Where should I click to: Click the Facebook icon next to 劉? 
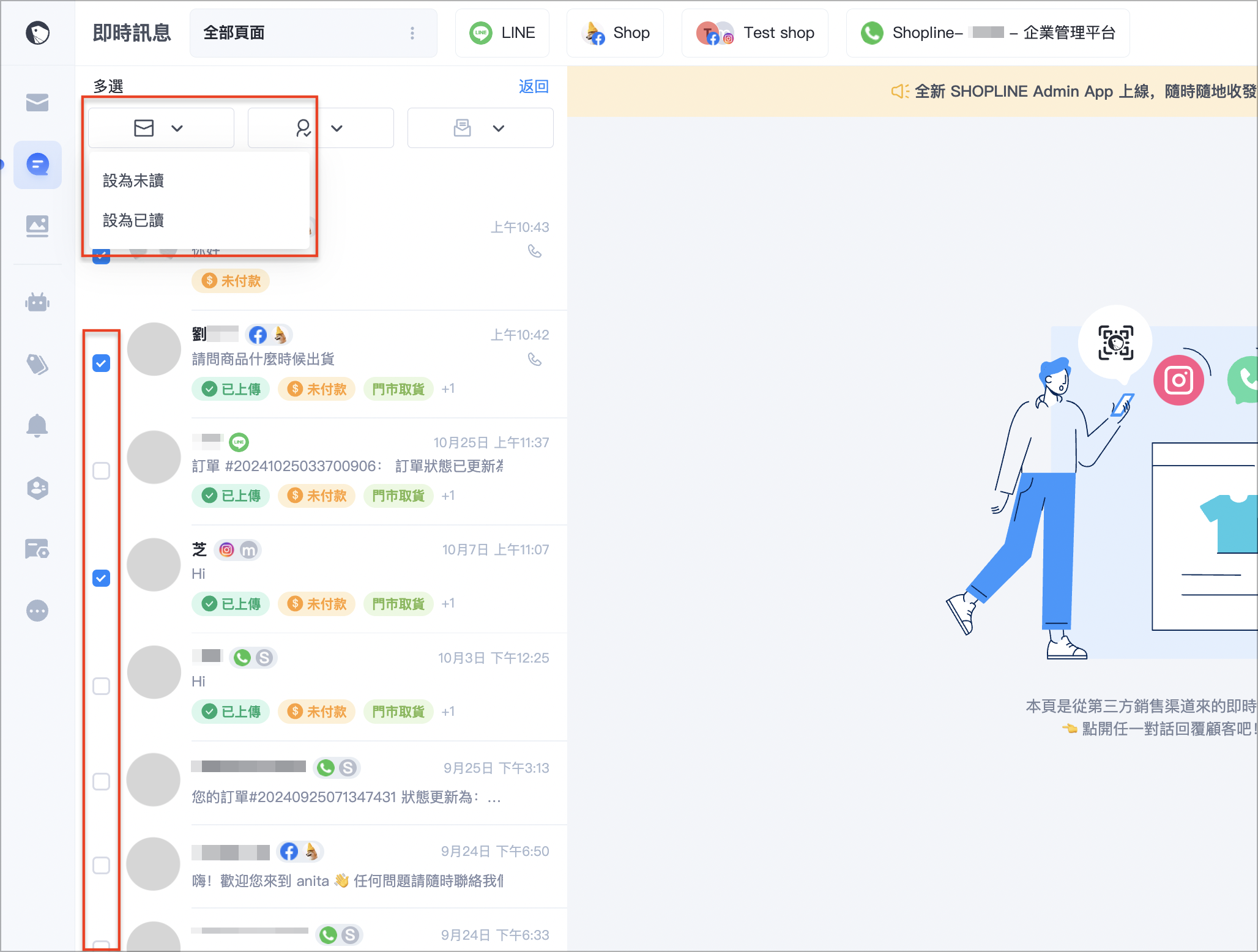coord(258,335)
